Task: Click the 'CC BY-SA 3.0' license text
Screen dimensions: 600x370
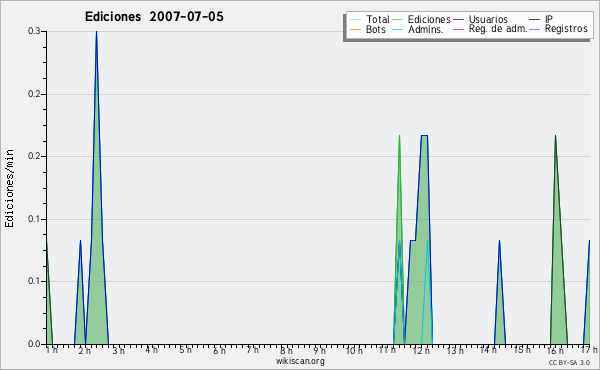Action: pyautogui.click(x=569, y=362)
